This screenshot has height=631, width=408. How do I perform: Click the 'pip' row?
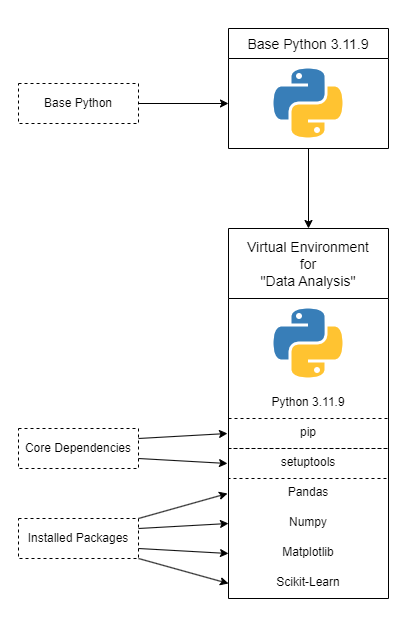[308, 433]
